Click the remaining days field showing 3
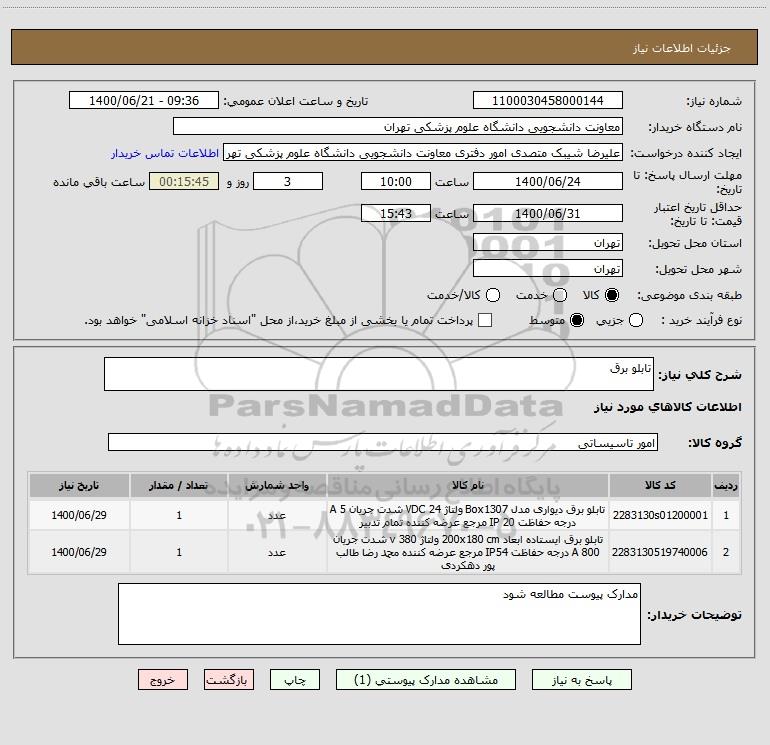The height and width of the screenshot is (745, 770). click(x=288, y=181)
